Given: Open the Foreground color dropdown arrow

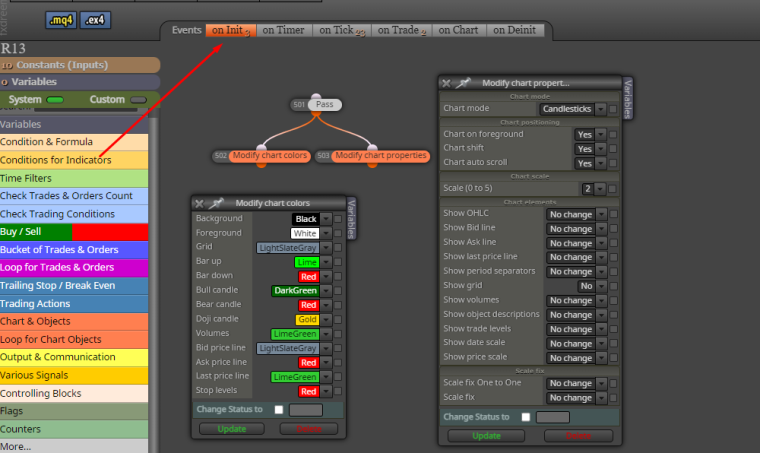Looking at the screenshot, I should 326,234.
